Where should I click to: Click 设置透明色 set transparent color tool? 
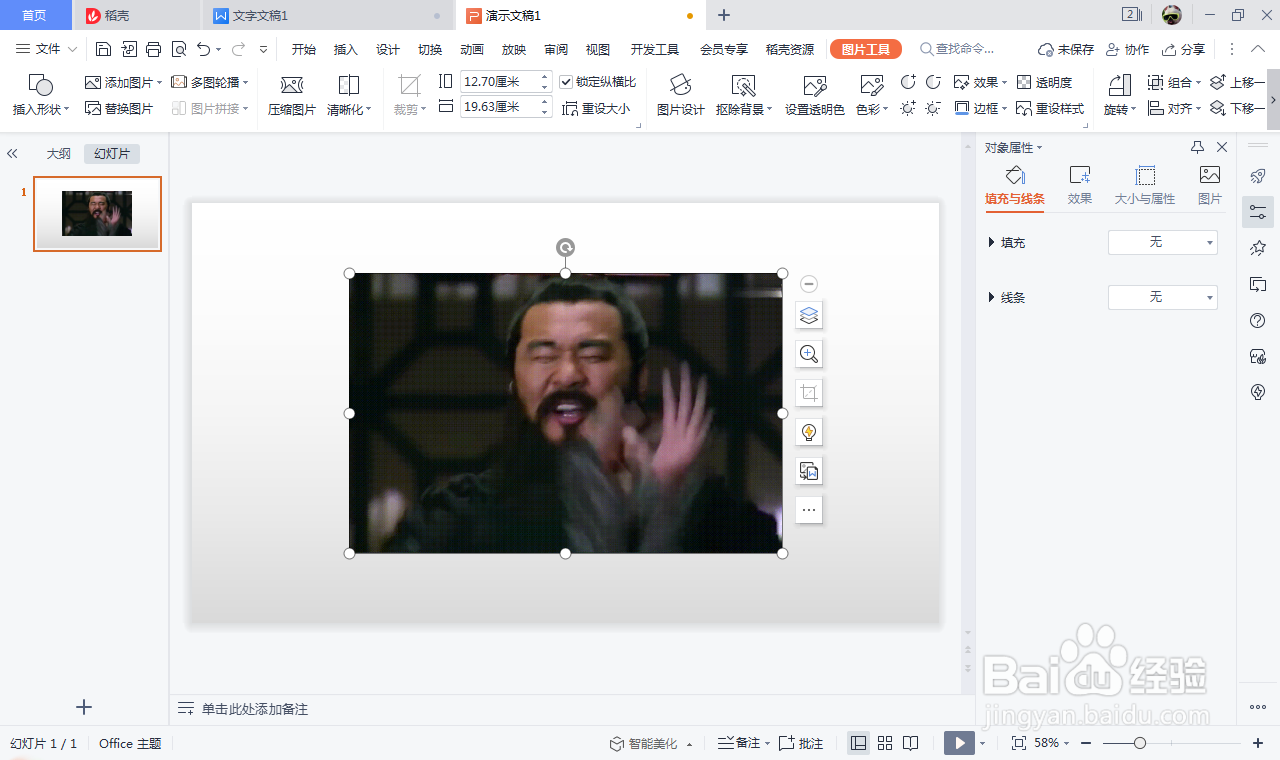pos(815,96)
